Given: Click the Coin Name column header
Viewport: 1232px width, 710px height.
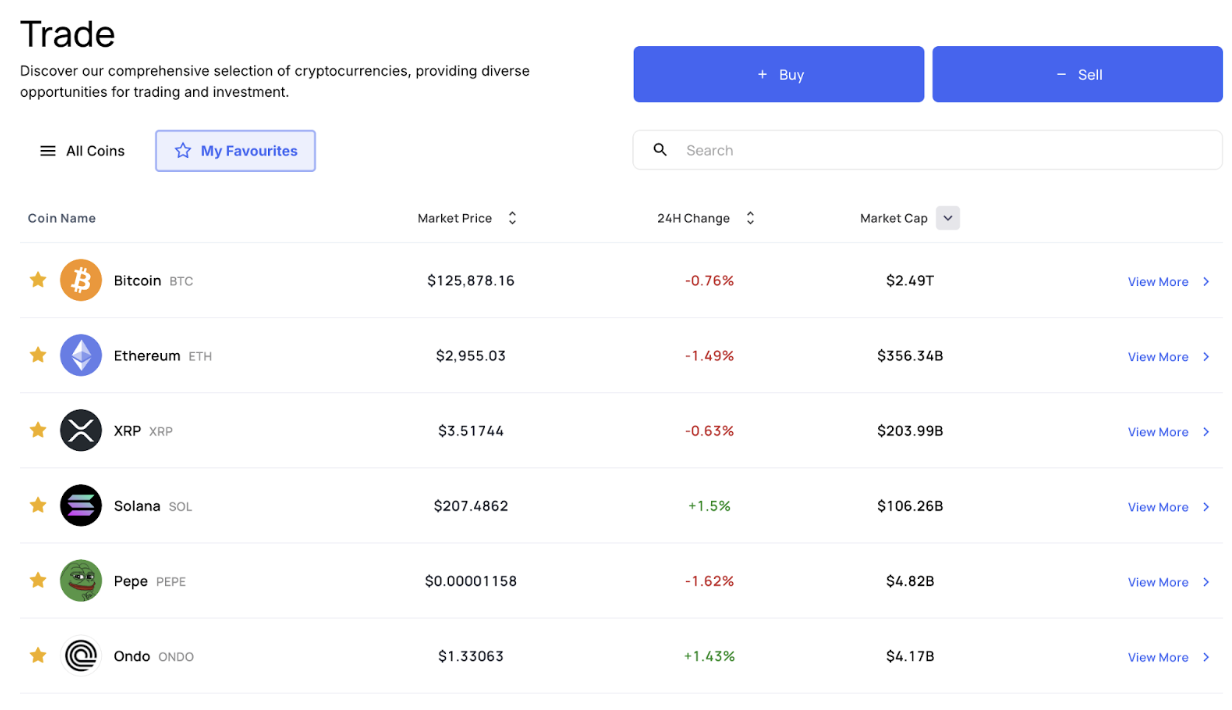Looking at the screenshot, I should [62, 218].
